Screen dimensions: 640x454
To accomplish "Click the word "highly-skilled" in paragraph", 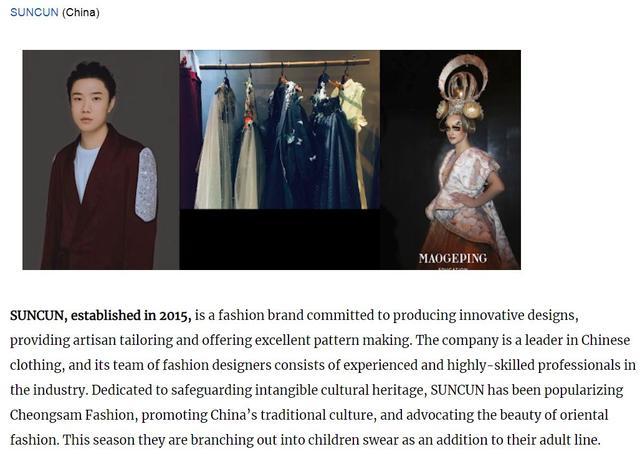I will pos(491,365).
